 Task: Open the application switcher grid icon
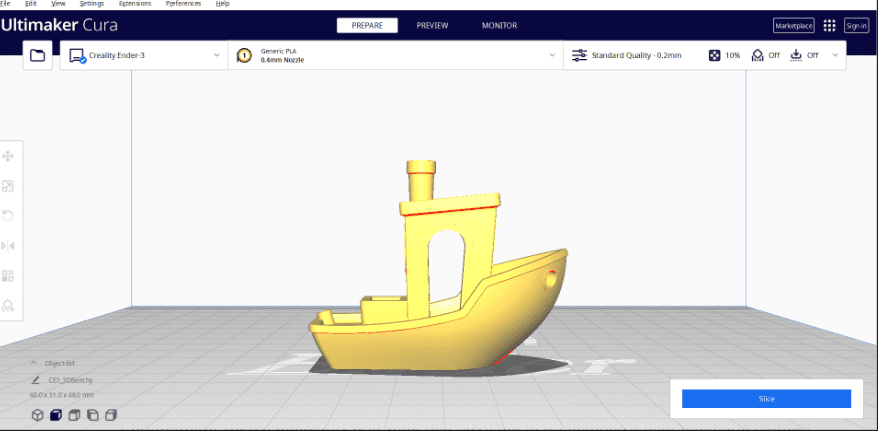coord(829,26)
